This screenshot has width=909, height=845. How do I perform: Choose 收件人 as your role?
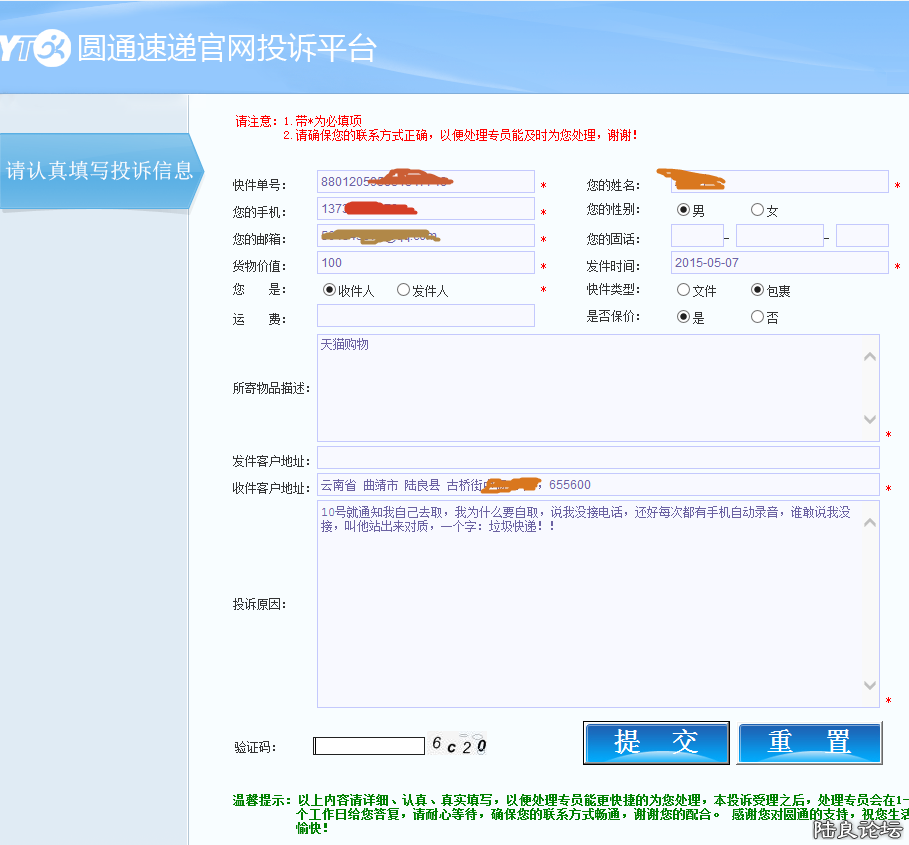331,289
